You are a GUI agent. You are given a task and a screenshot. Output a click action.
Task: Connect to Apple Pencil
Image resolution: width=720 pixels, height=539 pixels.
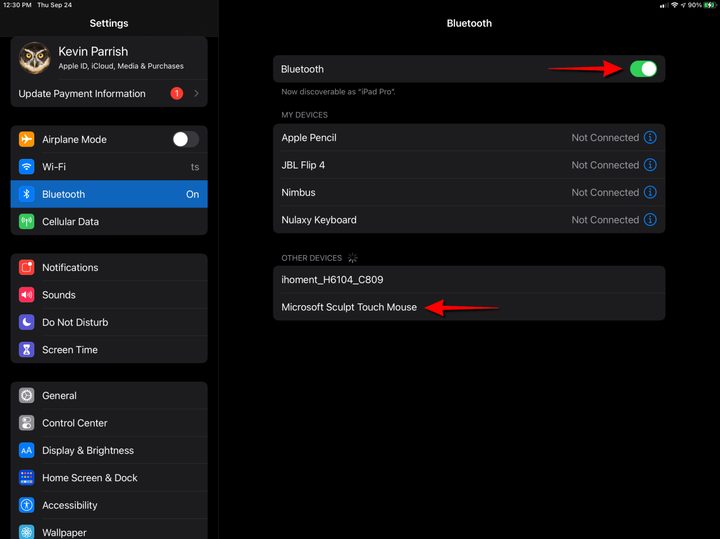(x=469, y=137)
